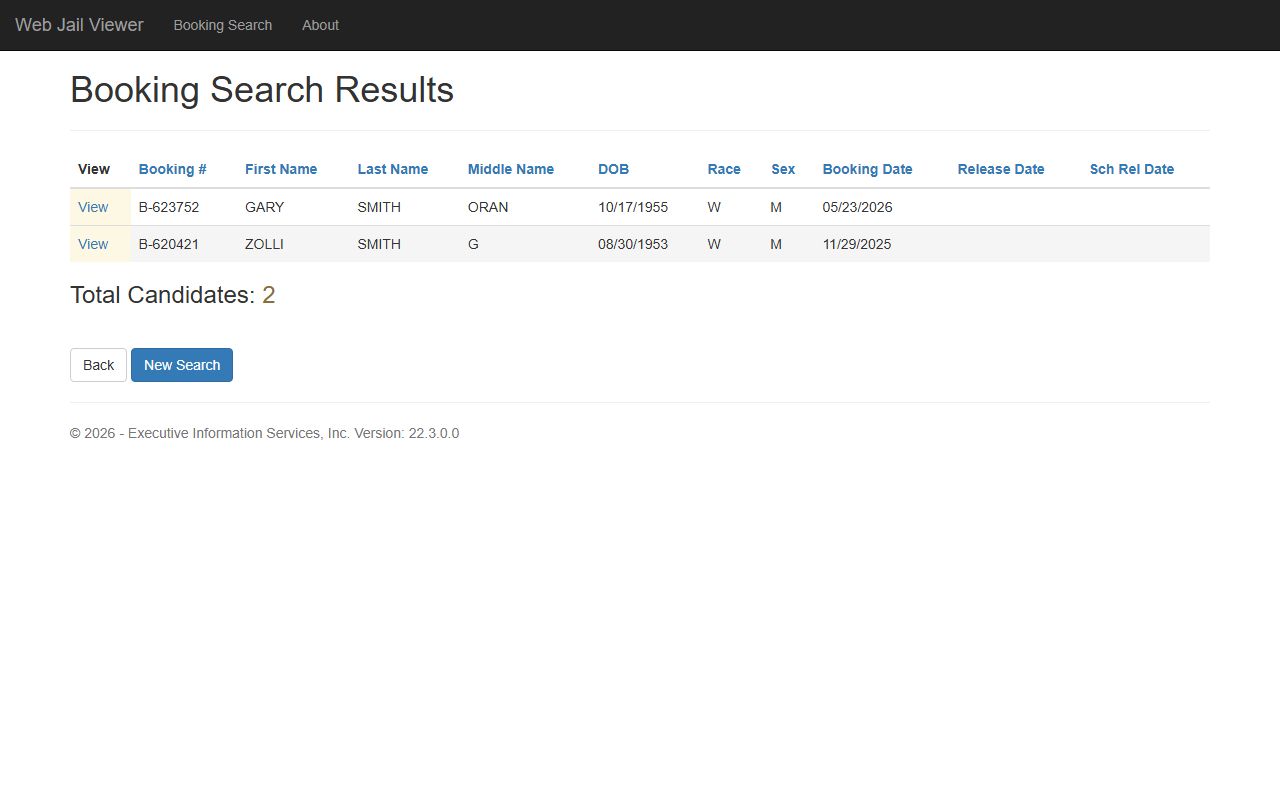Click first name ZOLLI
The image size is (1280, 800).
tap(264, 244)
